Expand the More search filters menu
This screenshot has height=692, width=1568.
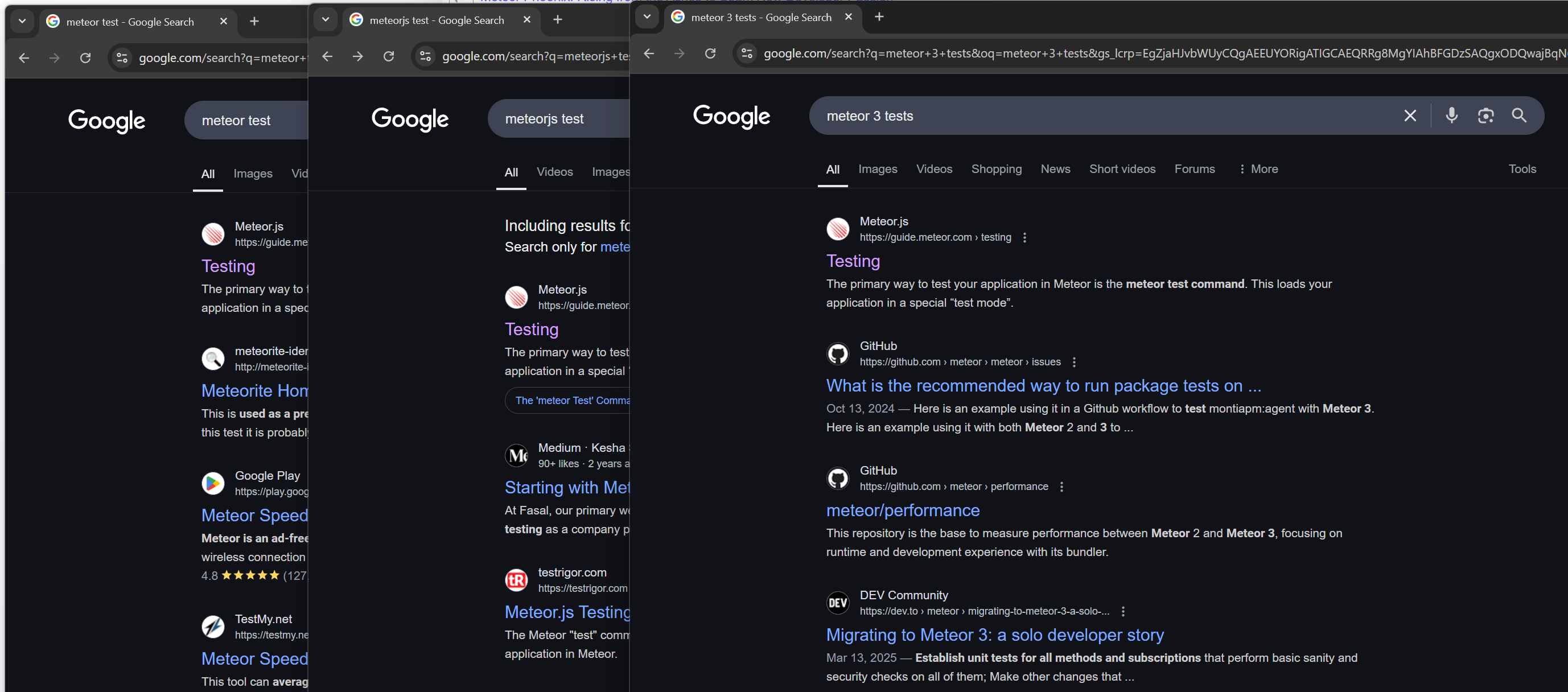[1258, 169]
